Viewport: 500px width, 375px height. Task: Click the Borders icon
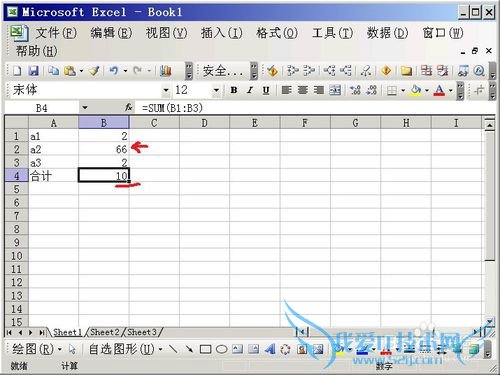[x=392, y=90]
